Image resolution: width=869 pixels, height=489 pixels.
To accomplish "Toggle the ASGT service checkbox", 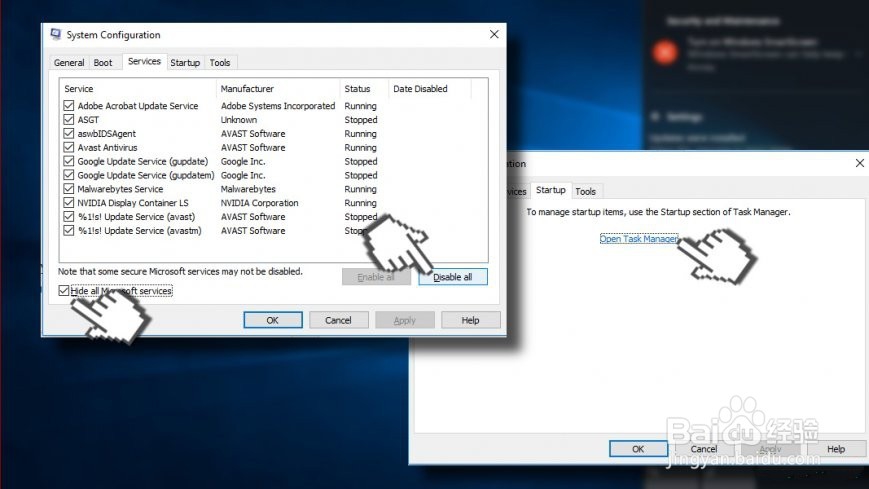I will [x=69, y=119].
